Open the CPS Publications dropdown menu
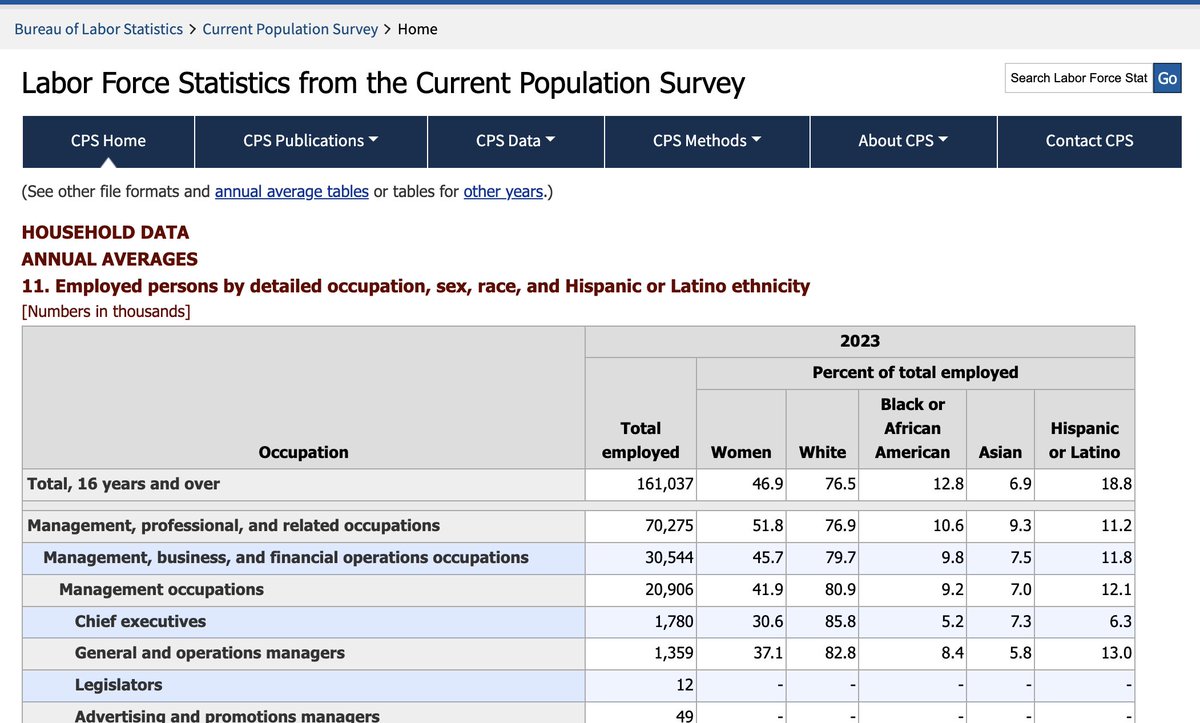This screenshot has height=723, width=1200. (311, 141)
